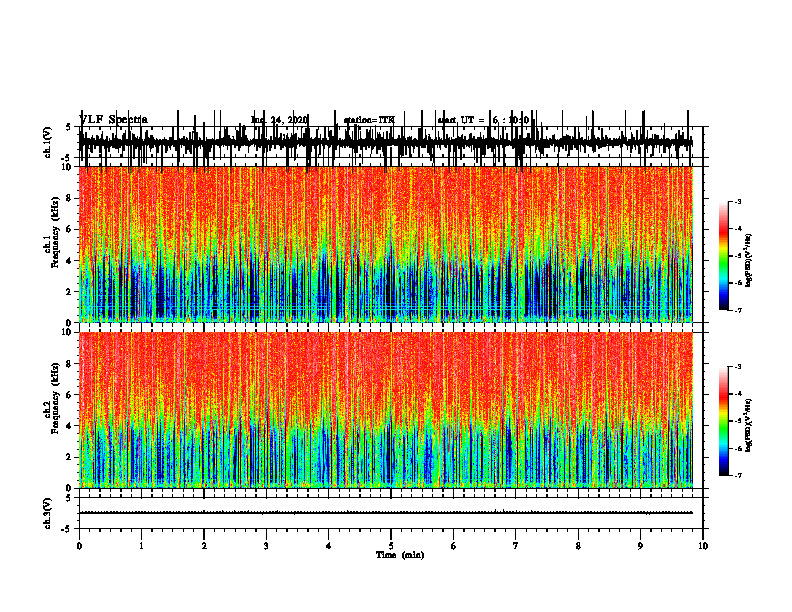Click the ch.3 flat voltage trace
Screen dimensions: 792x612
tap(386, 513)
